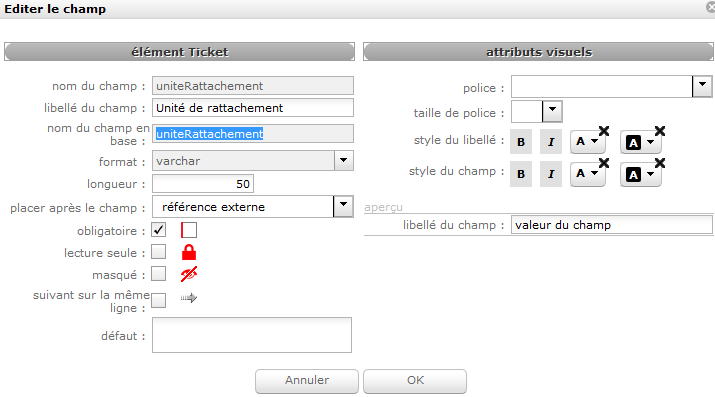This screenshot has height=397, width=715.
Task: Toggle italic for style du champ
Action: coord(551,174)
